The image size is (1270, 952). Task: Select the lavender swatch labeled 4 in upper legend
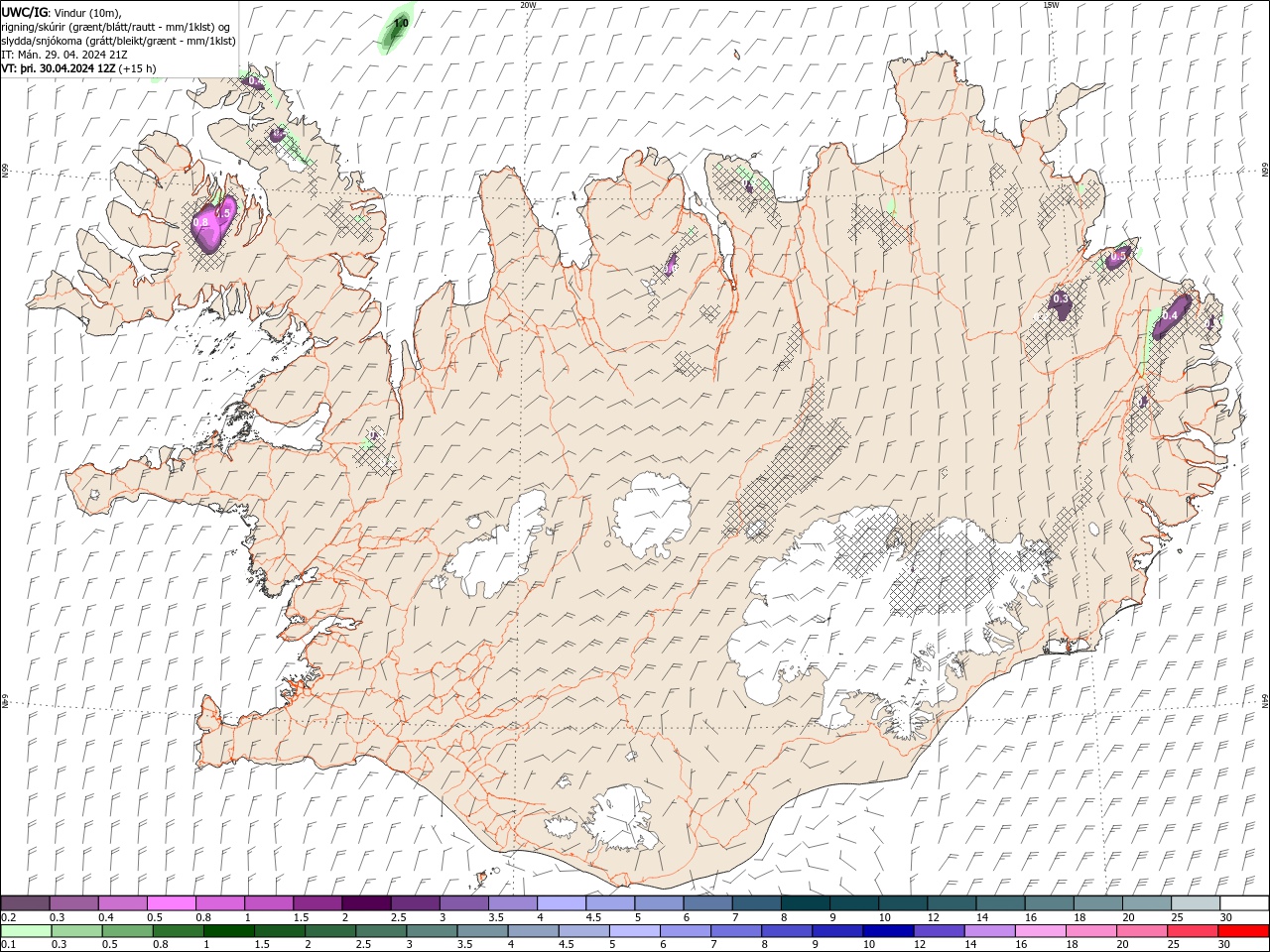pyautogui.click(x=561, y=903)
